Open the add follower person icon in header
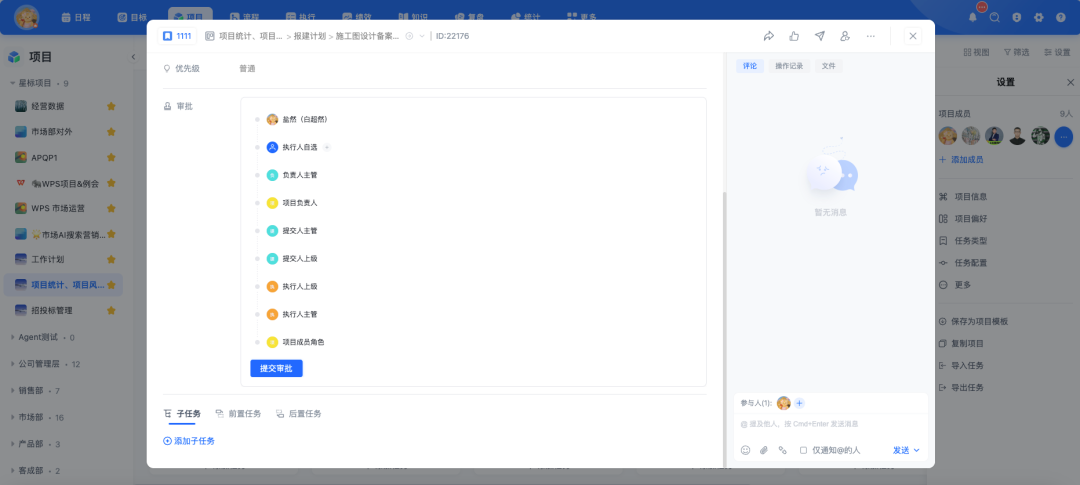 coord(845,36)
